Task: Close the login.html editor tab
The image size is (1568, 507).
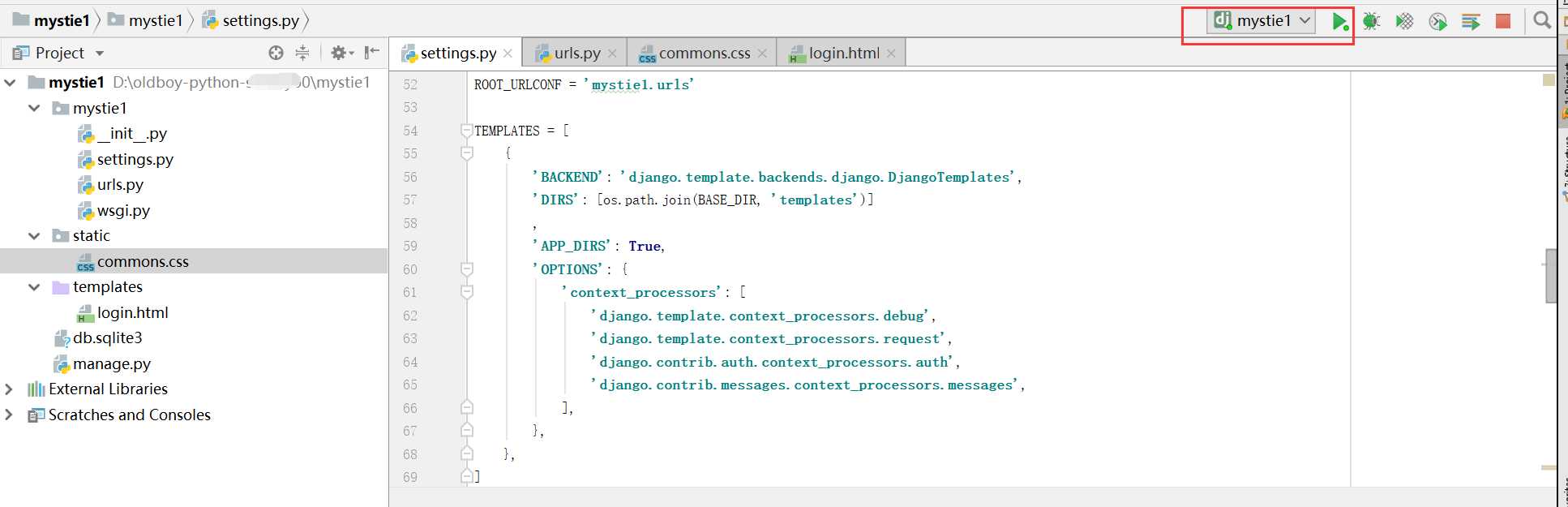Action: click(x=891, y=54)
